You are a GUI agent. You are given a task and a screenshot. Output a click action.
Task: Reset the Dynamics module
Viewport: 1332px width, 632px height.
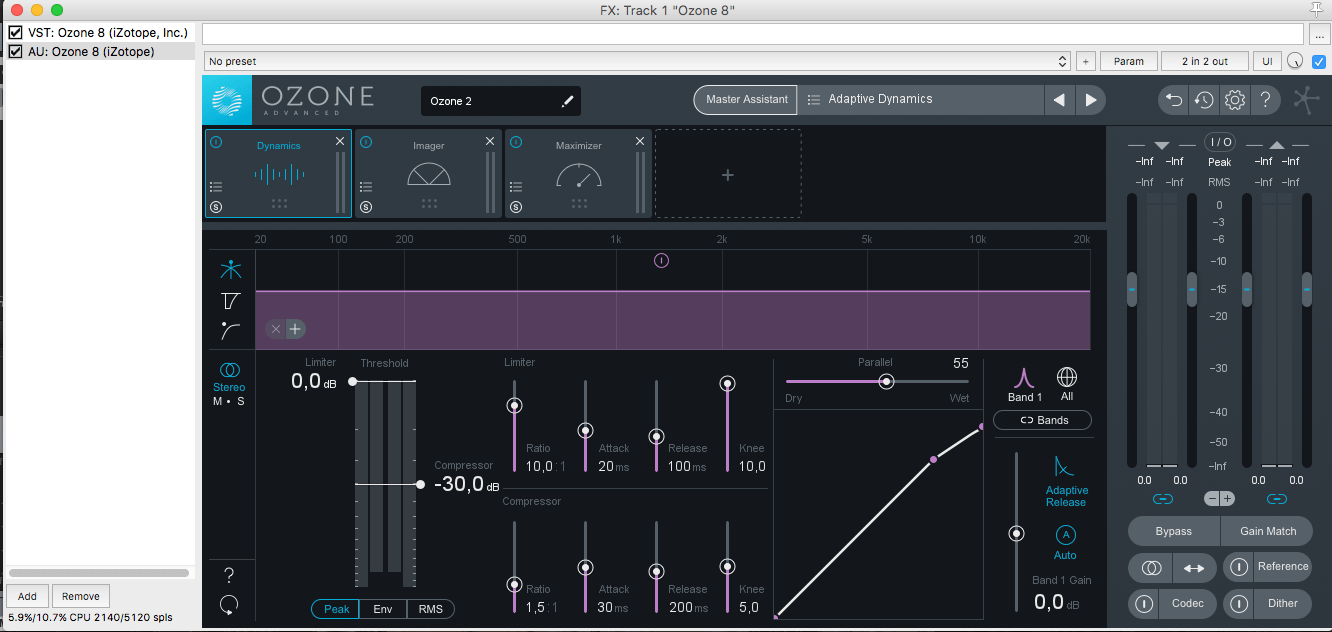[229, 604]
